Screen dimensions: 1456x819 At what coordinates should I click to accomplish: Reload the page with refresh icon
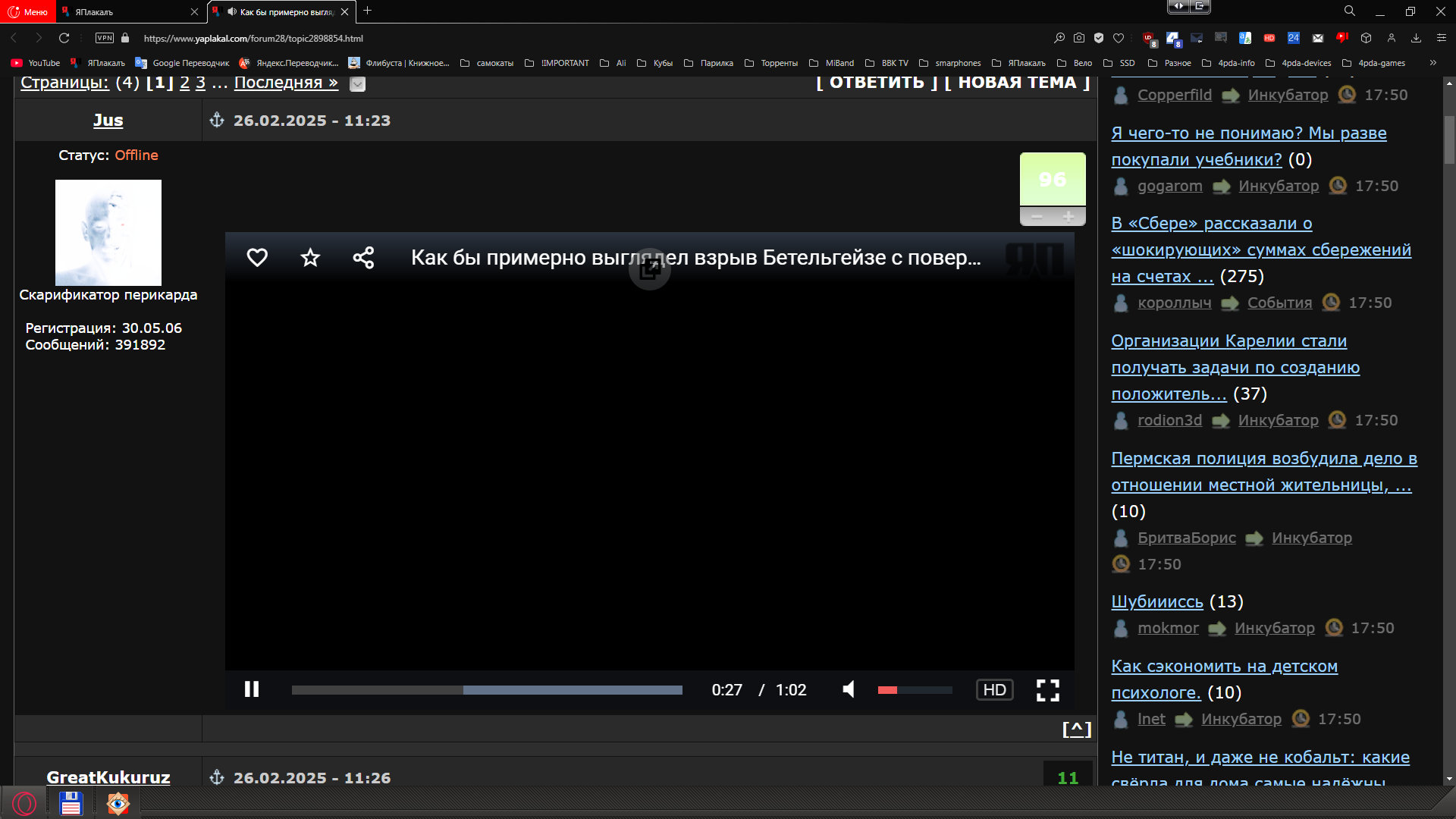[x=64, y=38]
